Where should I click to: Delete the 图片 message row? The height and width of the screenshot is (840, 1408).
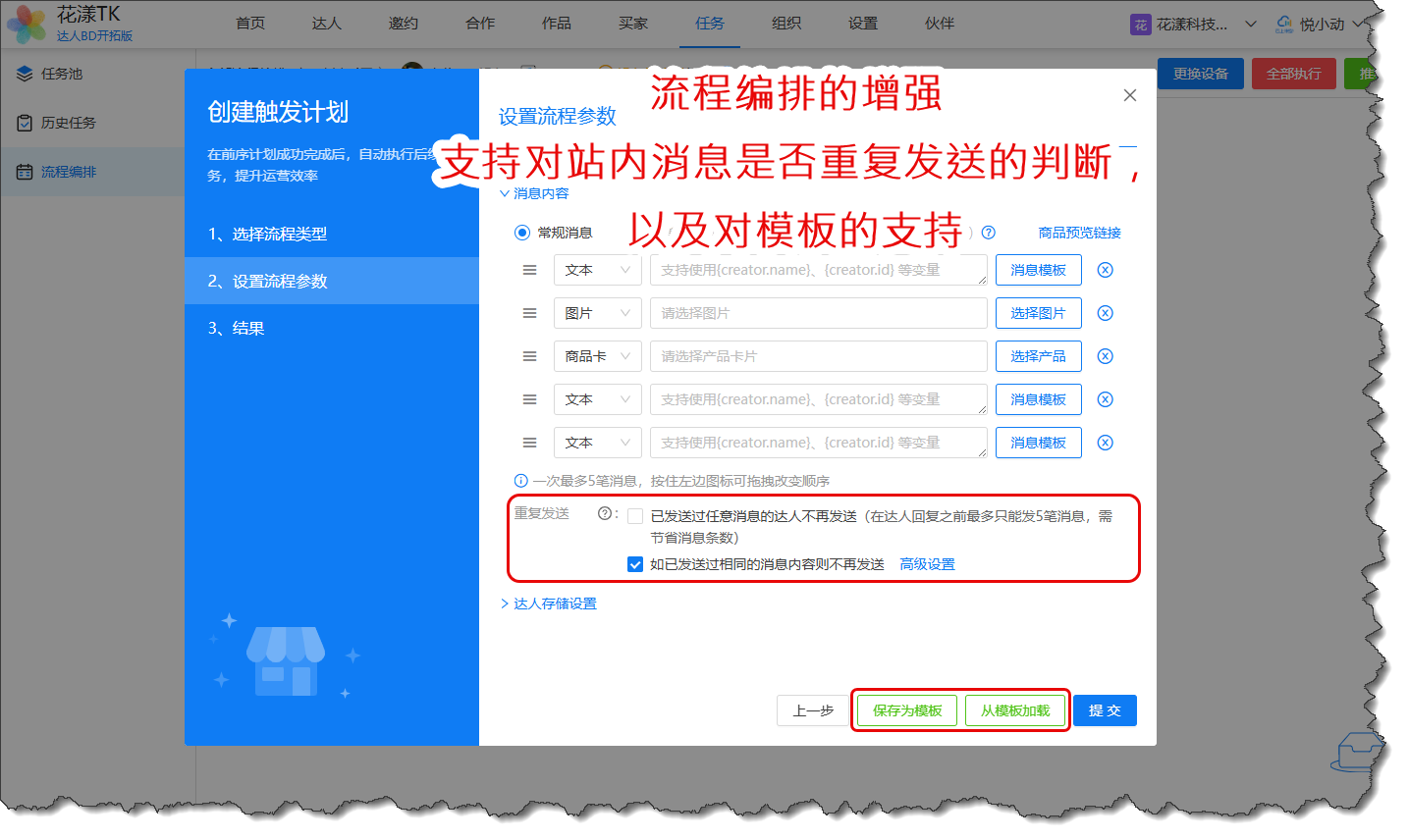tap(1105, 313)
